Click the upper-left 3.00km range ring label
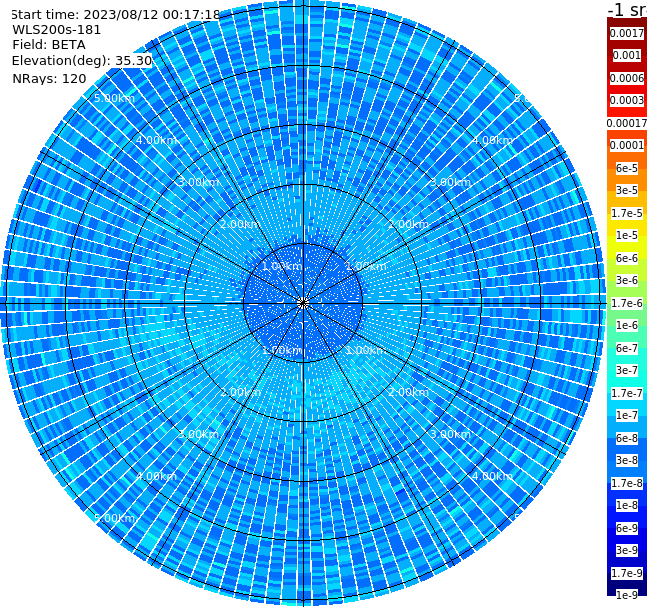647x607 pixels. pos(198,182)
